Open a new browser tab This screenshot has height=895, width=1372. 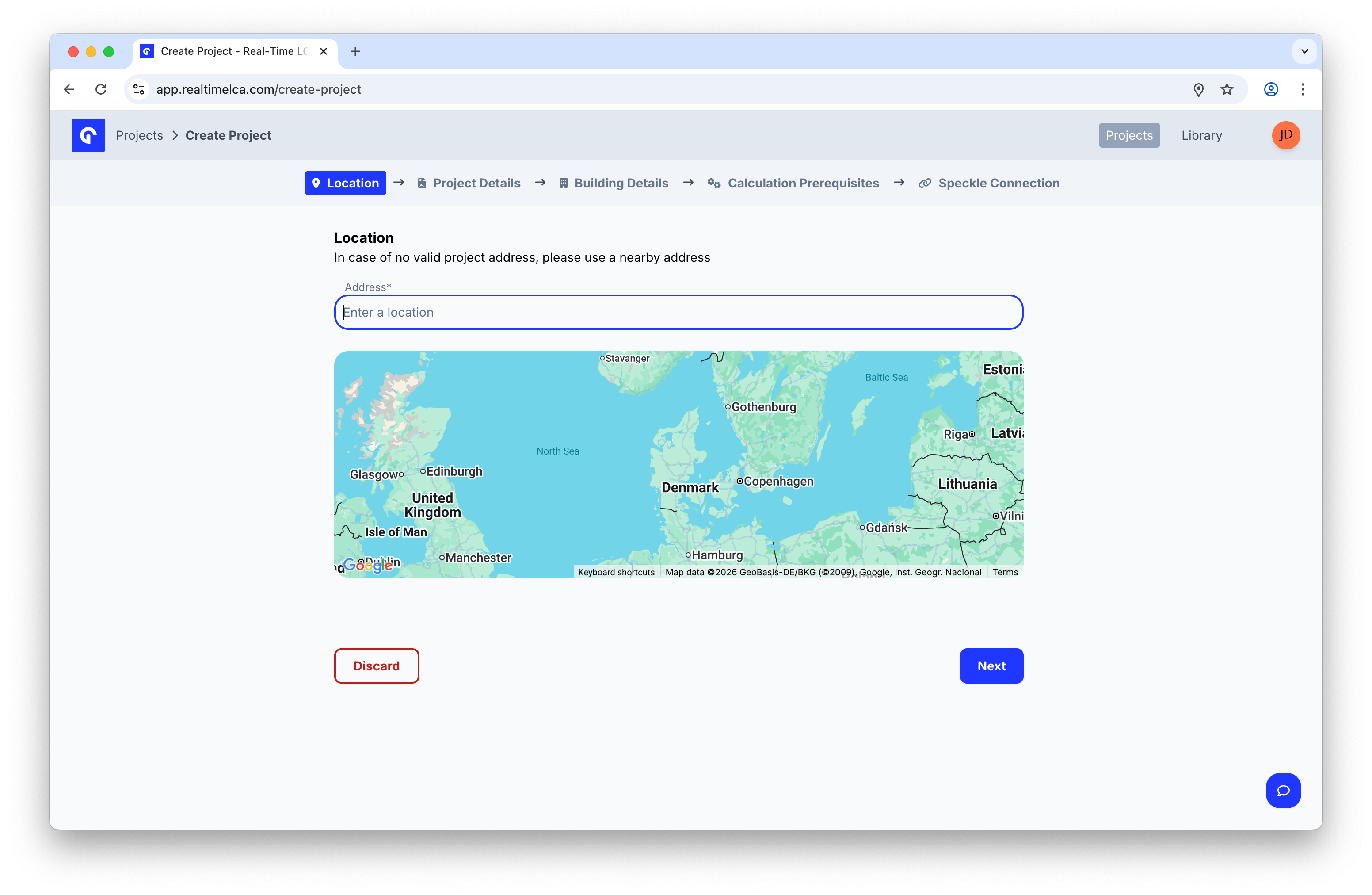click(x=355, y=51)
